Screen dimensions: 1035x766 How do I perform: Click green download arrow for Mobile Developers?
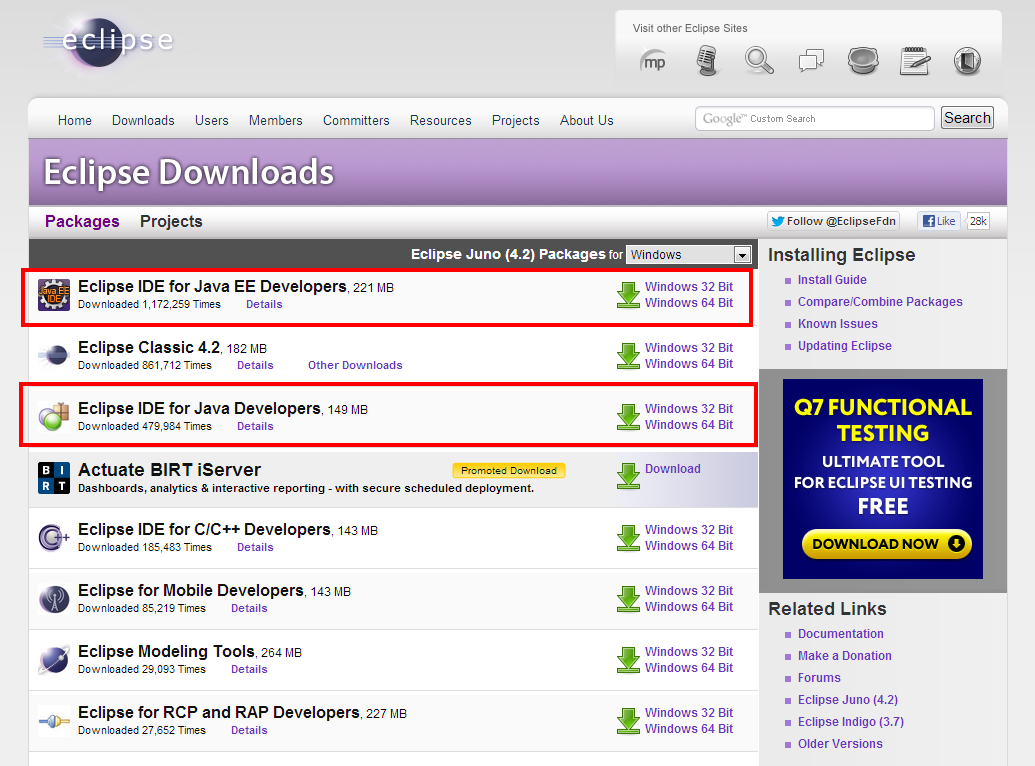[628, 599]
